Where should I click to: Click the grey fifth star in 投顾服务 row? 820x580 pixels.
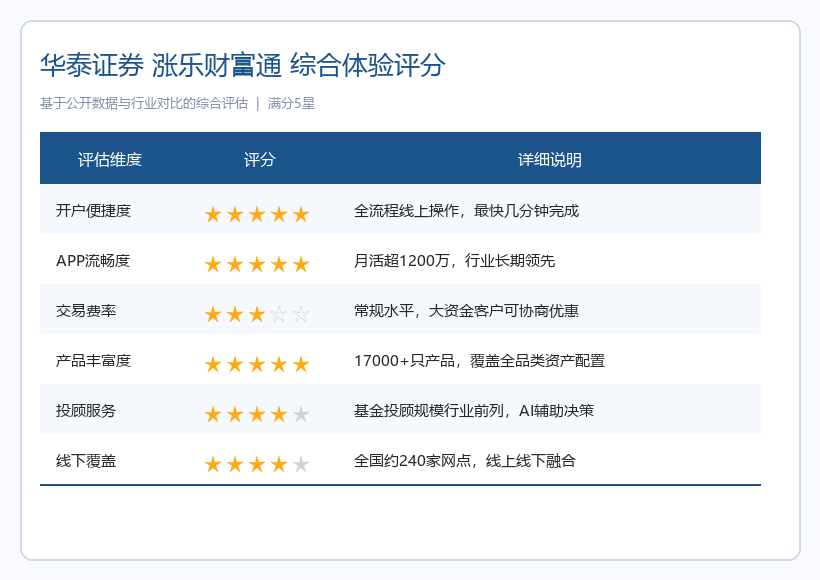tap(301, 414)
